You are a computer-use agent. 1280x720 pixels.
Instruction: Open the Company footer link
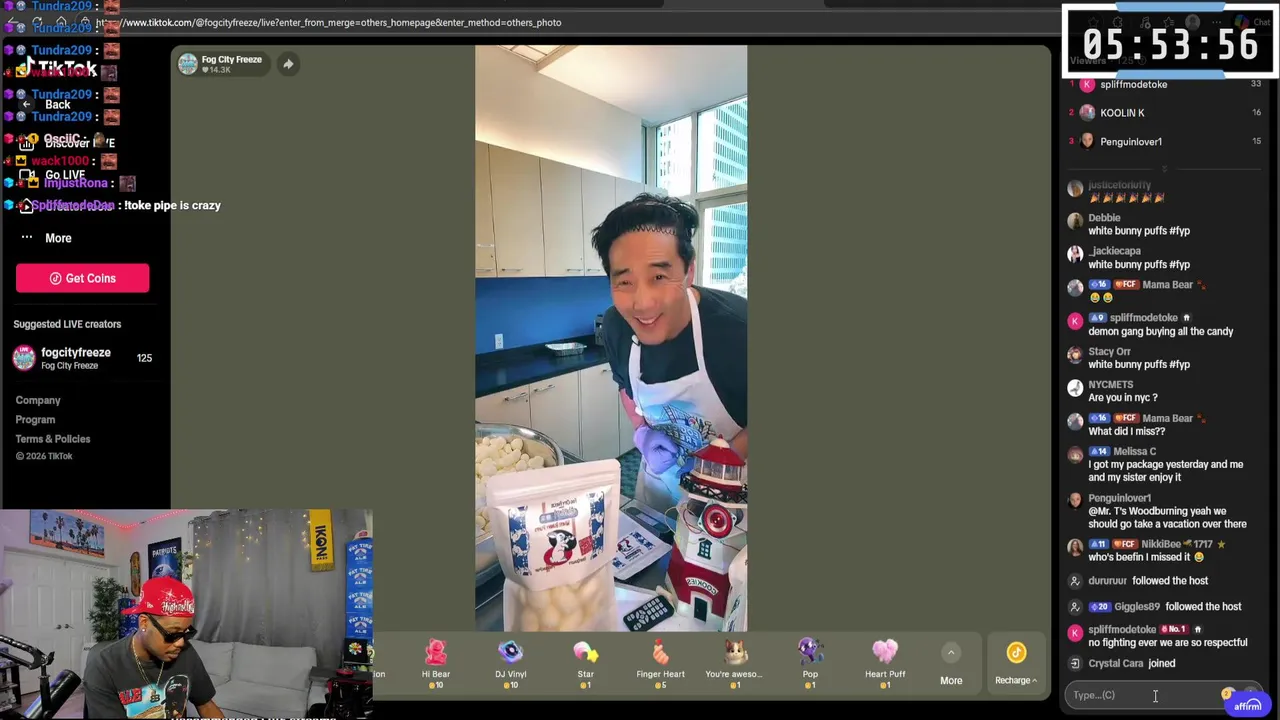click(x=38, y=400)
